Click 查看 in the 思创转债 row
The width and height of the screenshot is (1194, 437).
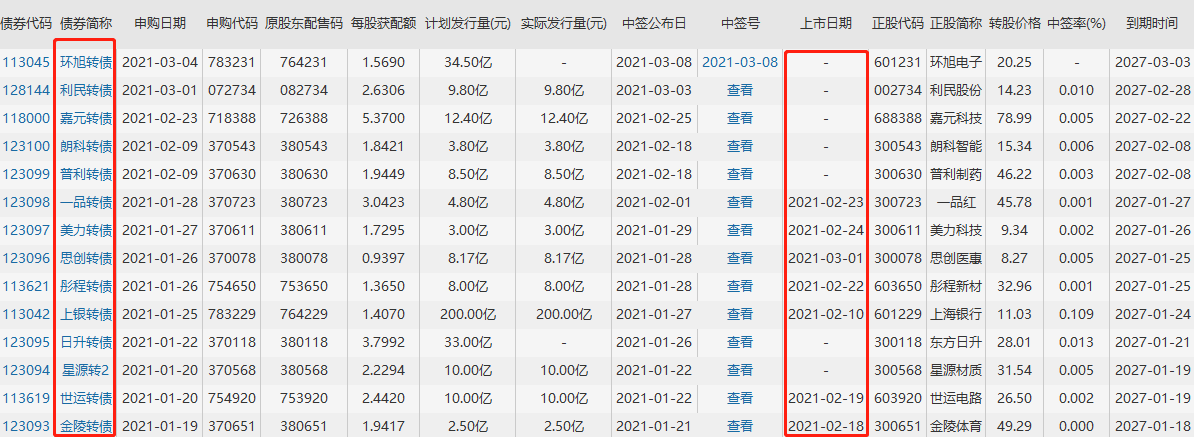[740, 258]
